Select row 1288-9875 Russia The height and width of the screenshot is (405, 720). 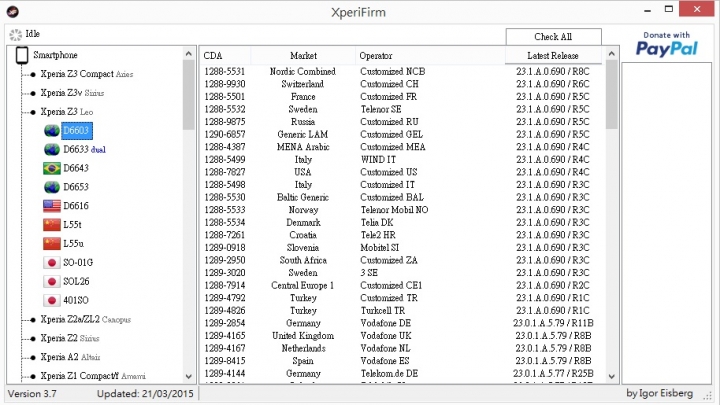point(402,122)
